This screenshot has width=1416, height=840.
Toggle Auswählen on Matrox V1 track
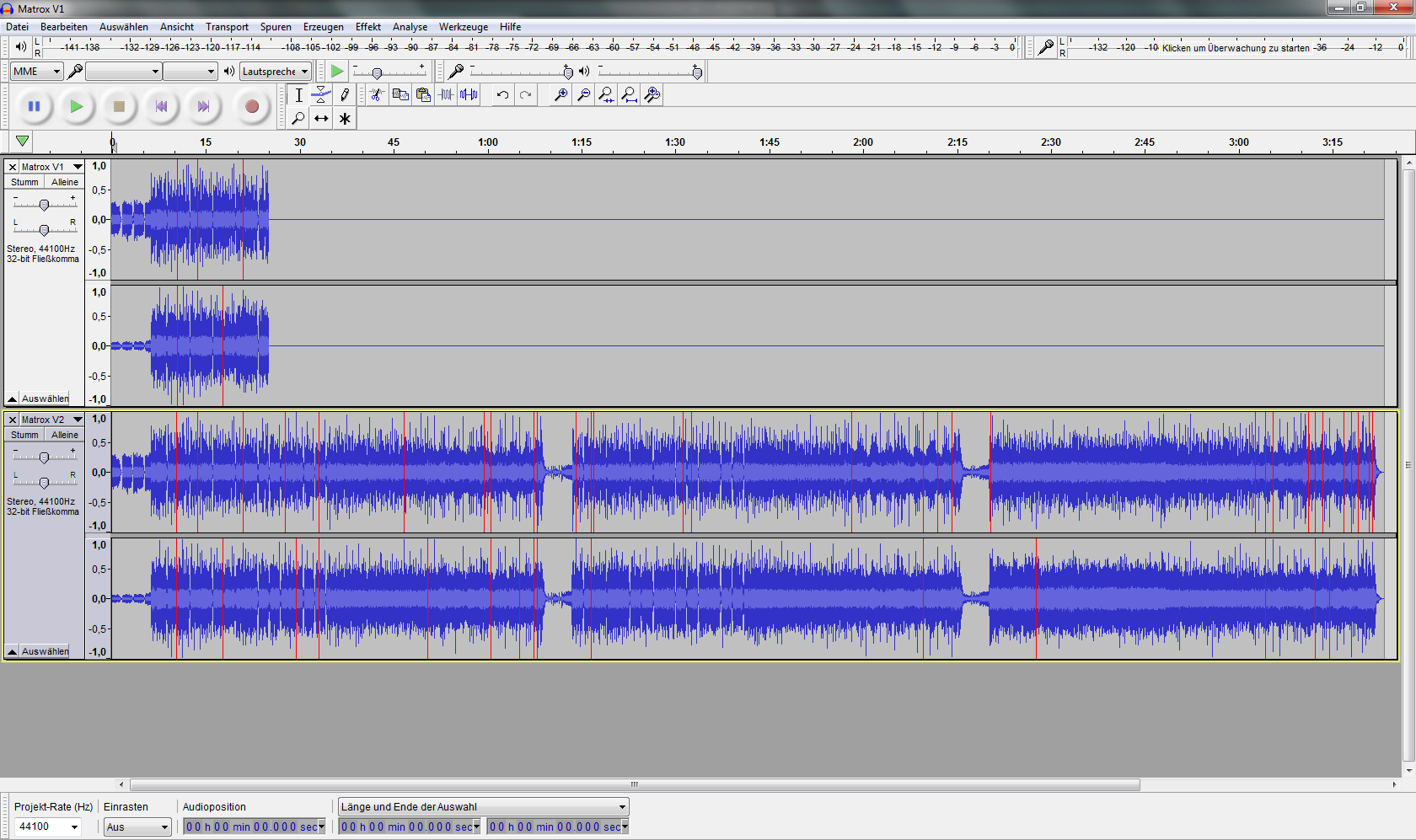coord(45,399)
